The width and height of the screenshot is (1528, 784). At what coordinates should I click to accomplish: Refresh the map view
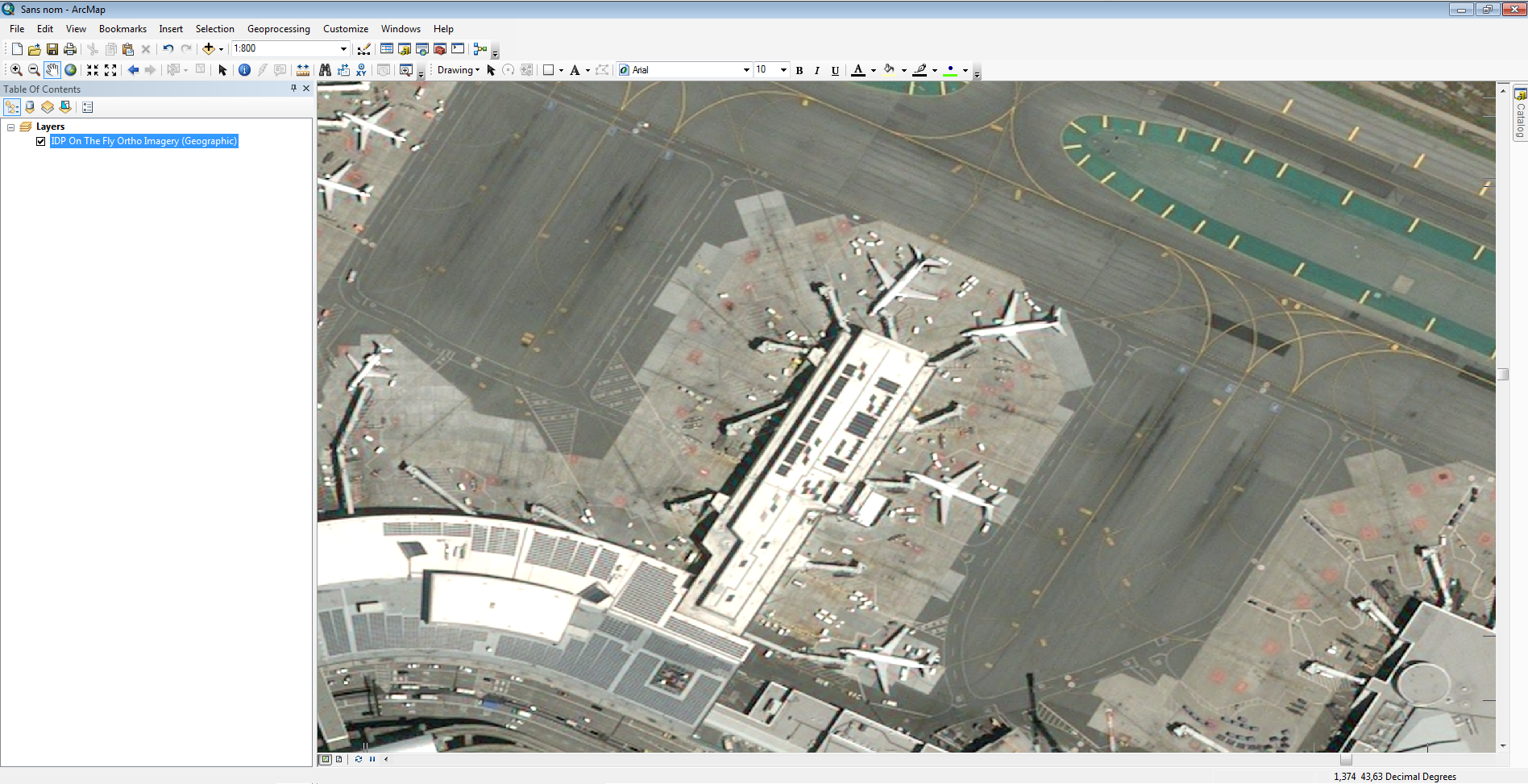click(358, 759)
